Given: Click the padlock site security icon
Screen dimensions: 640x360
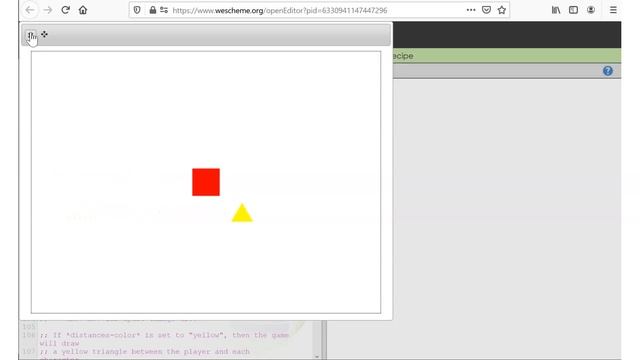Looking at the screenshot, I should coord(152,10).
